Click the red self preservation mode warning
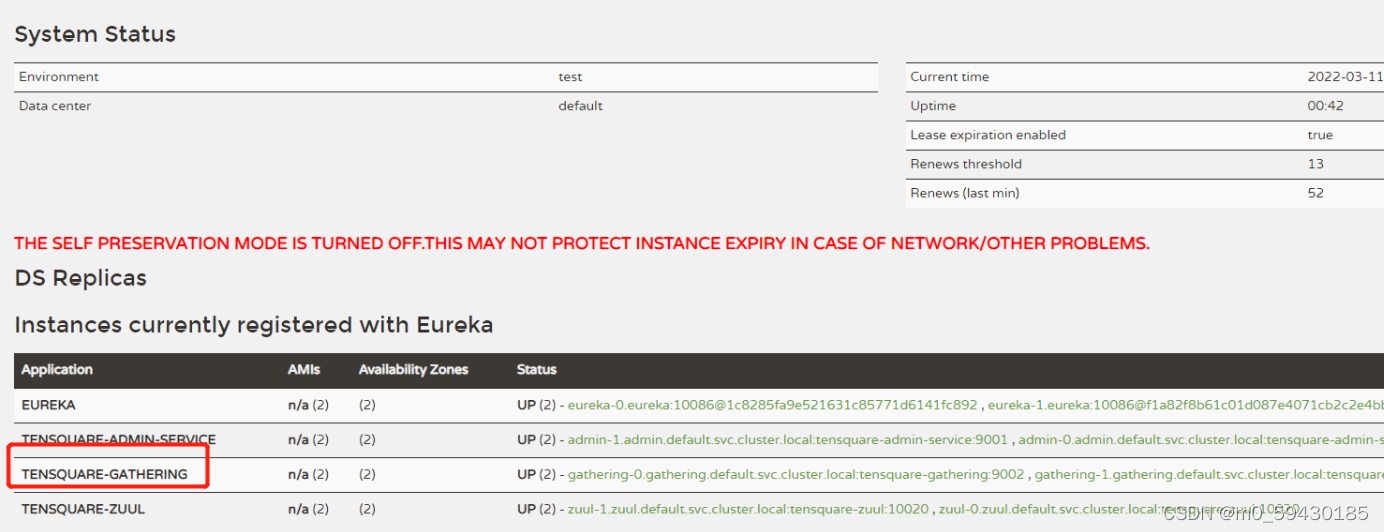The width and height of the screenshot is (1384, 532). tap(582, 243)
